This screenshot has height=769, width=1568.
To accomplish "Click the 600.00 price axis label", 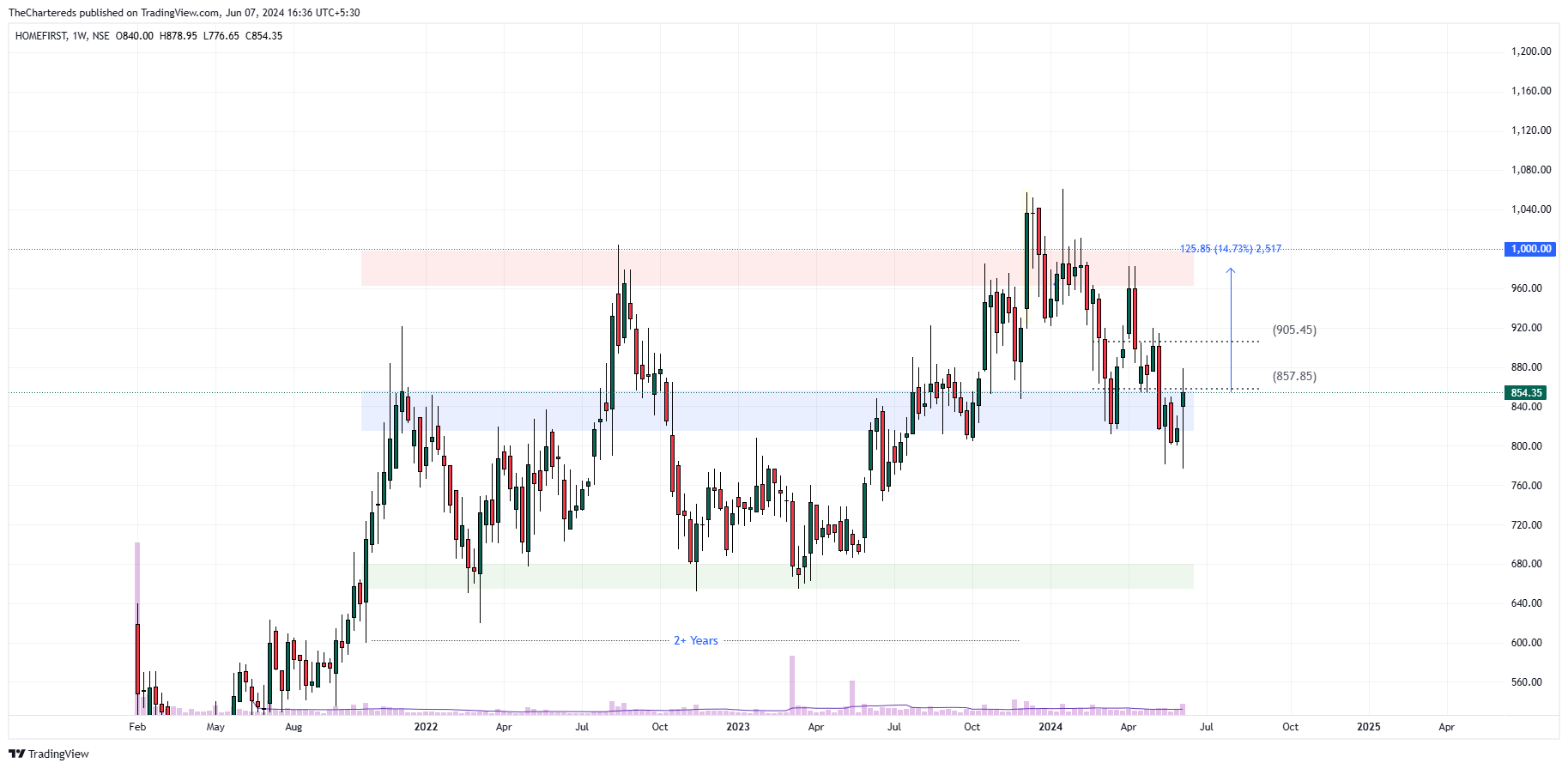I will pyautogui.click(x=1527, y=643).
